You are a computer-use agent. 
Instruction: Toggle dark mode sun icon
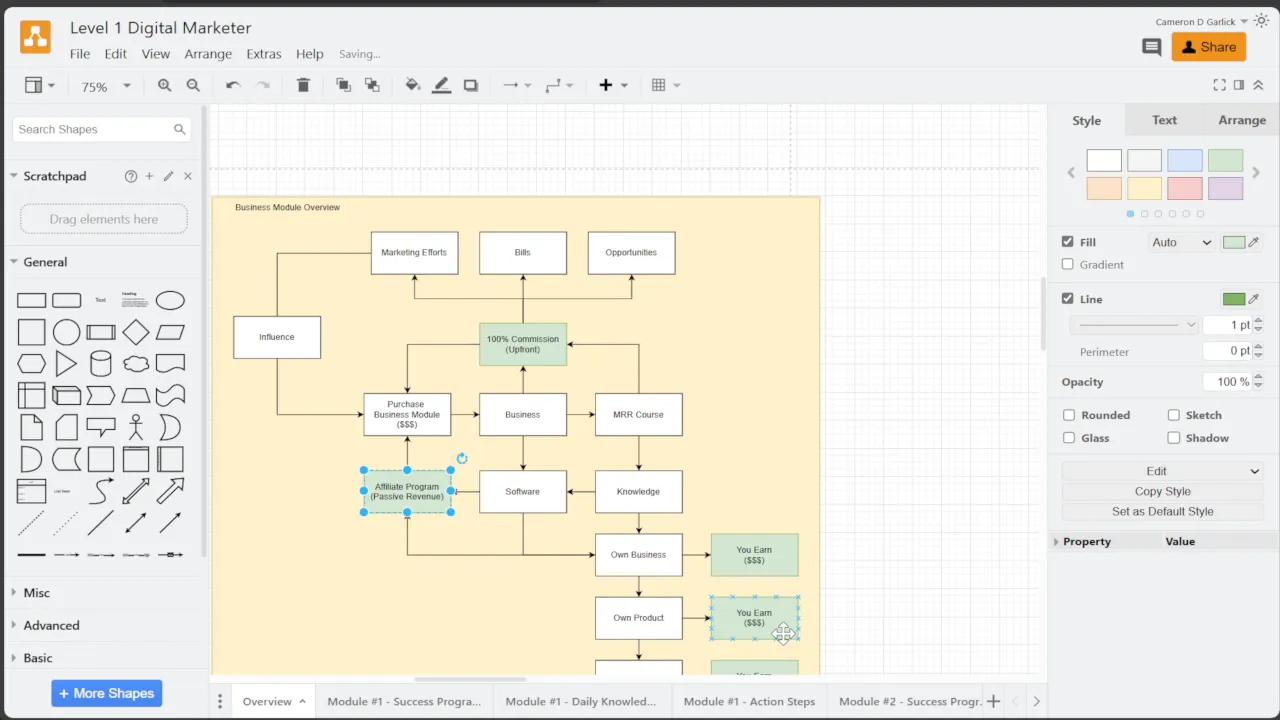point(1260,21)
